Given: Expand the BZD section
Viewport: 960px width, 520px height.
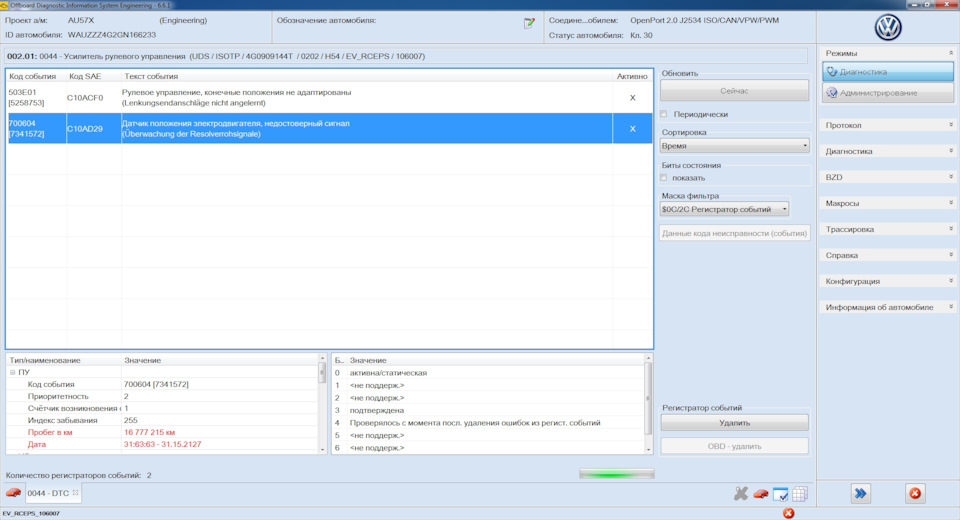Looking at the screenshot, I should [887, 177].
